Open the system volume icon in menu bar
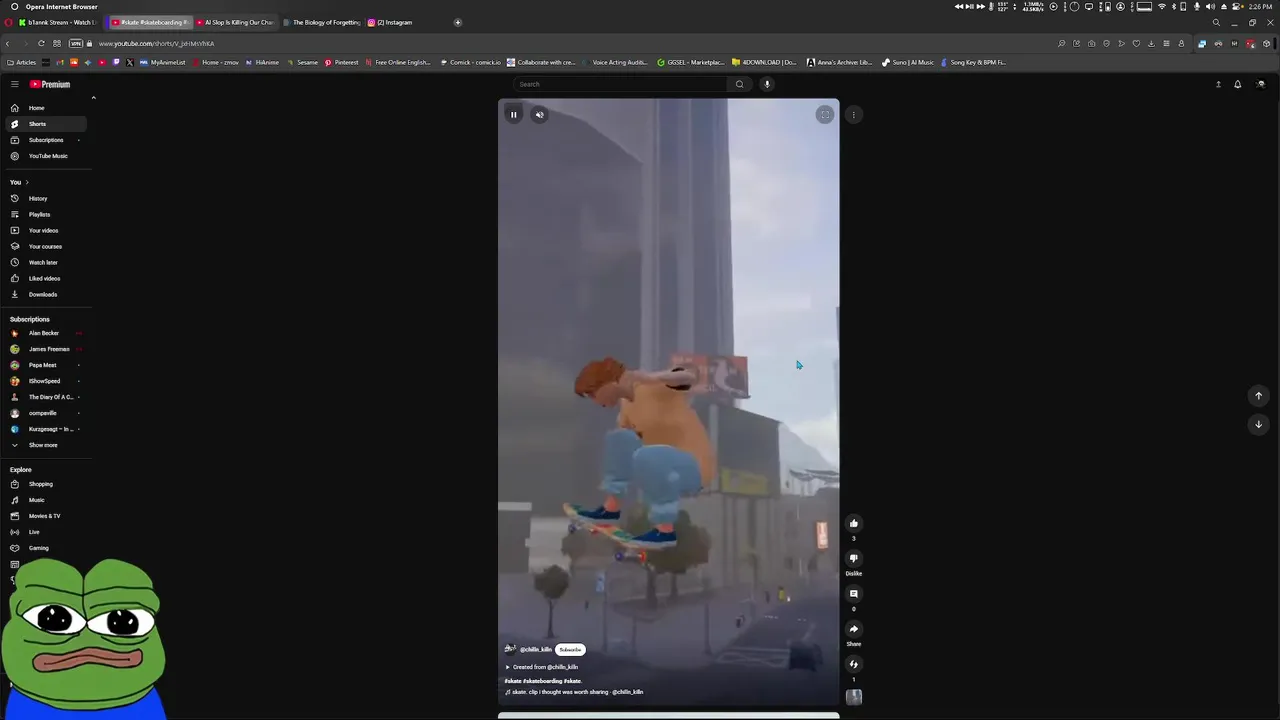 pyautogui.click(x=1210, y=7)
